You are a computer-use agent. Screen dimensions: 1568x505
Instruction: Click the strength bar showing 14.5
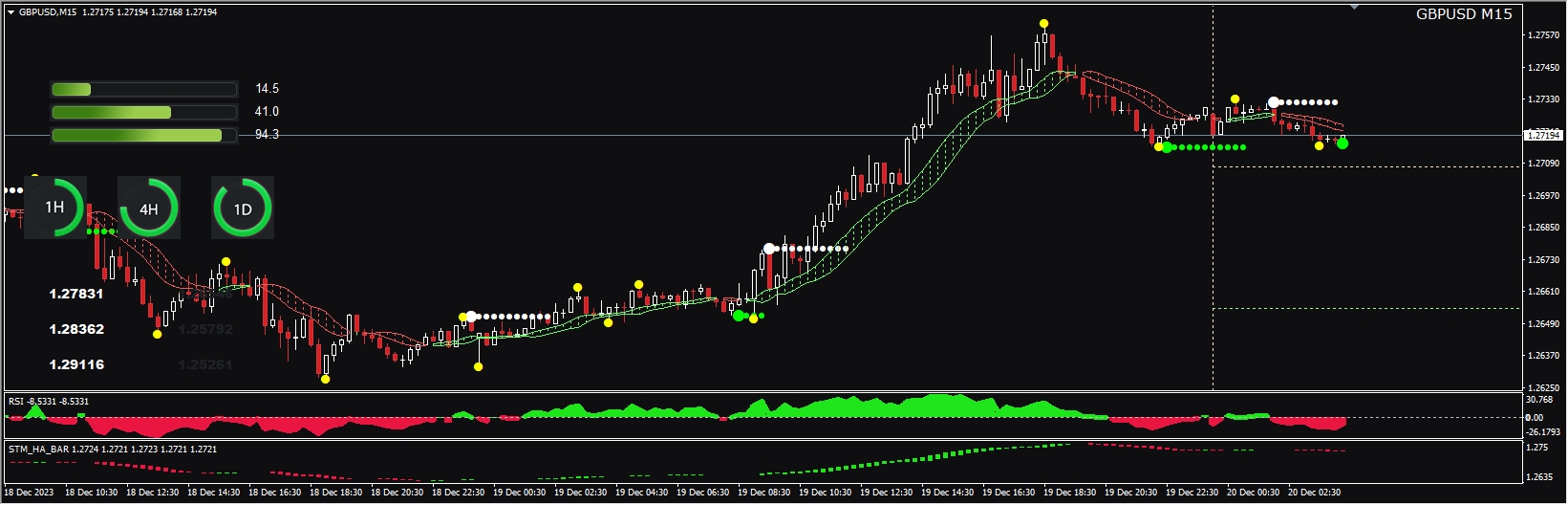click(x=144, y=89)
